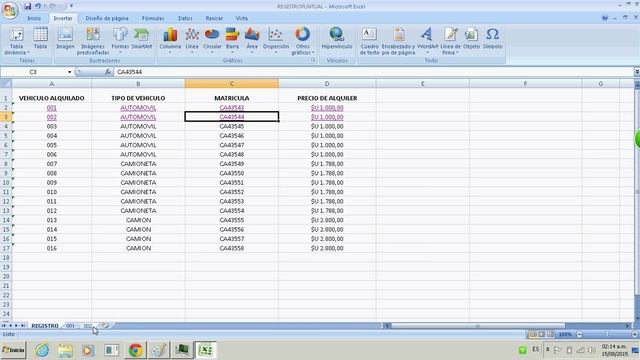Open the Vista ribbon tab
This screenshot has height=360, width=640.
click(x=242, y=18)
